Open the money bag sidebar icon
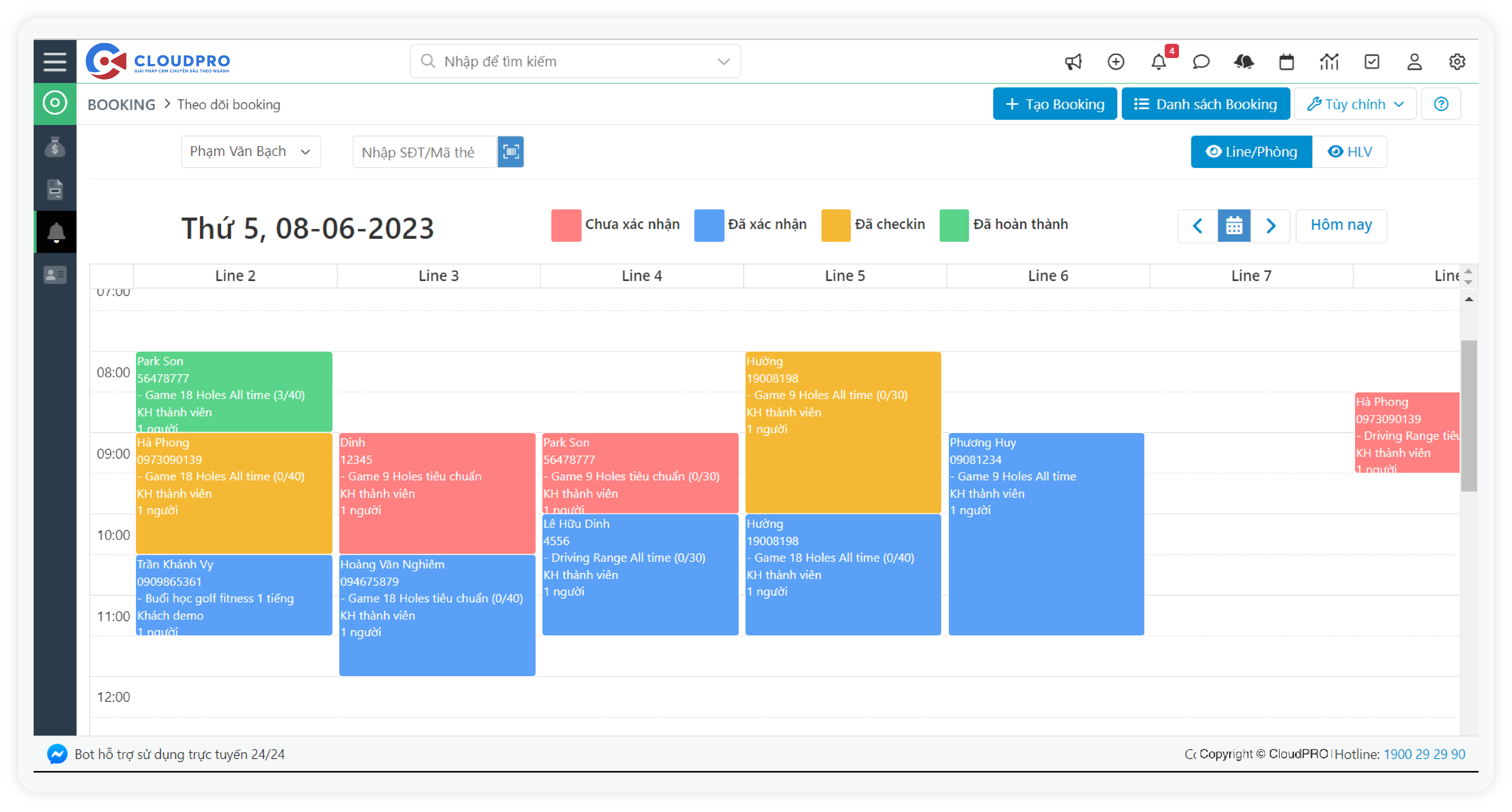This screenshot has height=812, width=1512. coord(55,147)
